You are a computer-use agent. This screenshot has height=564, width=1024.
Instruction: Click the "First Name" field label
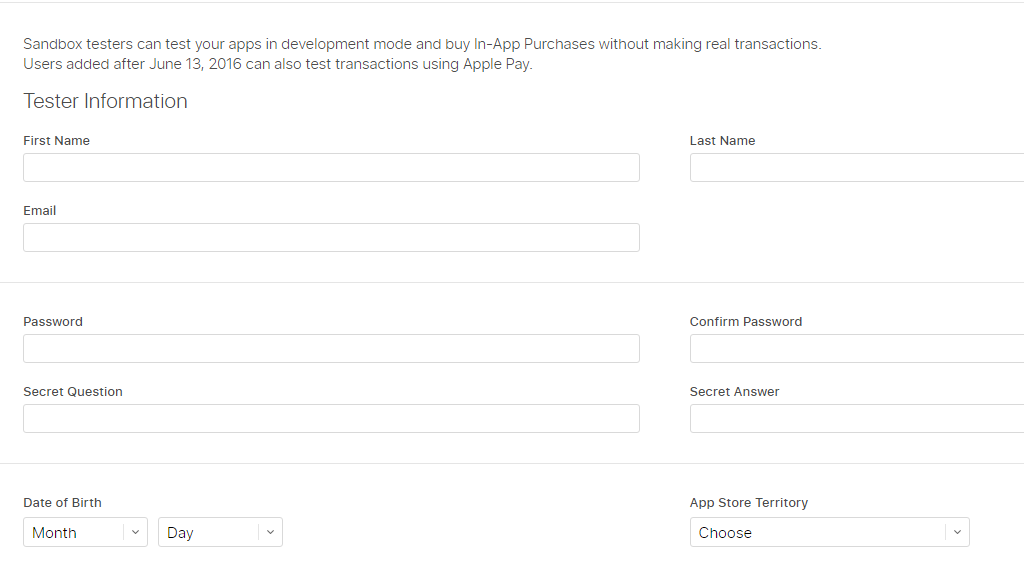[x=56, y=141]
